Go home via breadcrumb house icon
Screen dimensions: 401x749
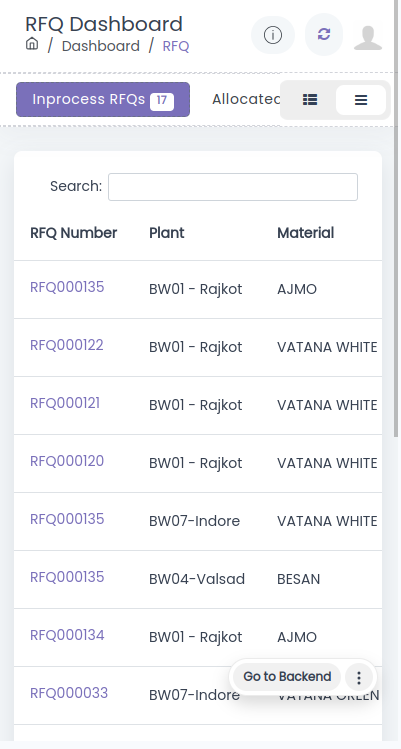32,44
